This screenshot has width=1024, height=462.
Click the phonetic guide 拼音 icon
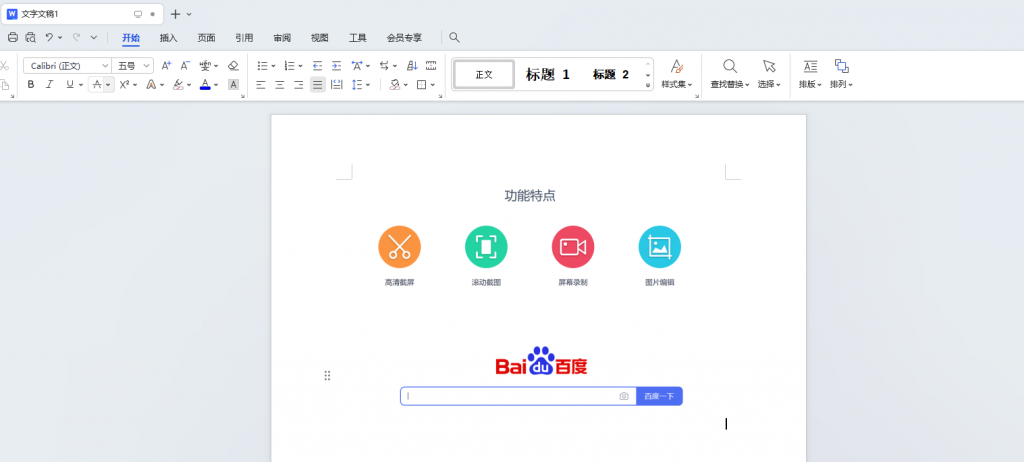click(x=205, y=65)
